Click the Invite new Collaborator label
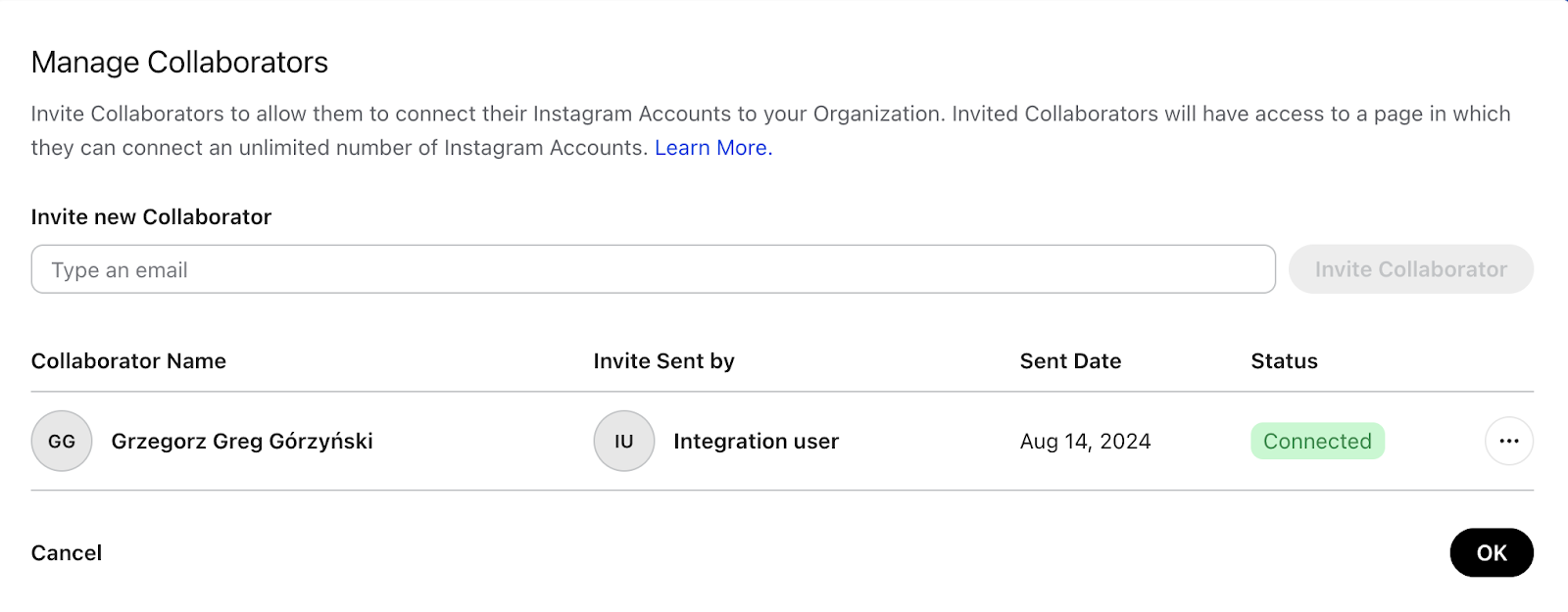Viewport: 1568px width, 612px height. point(151,217)
